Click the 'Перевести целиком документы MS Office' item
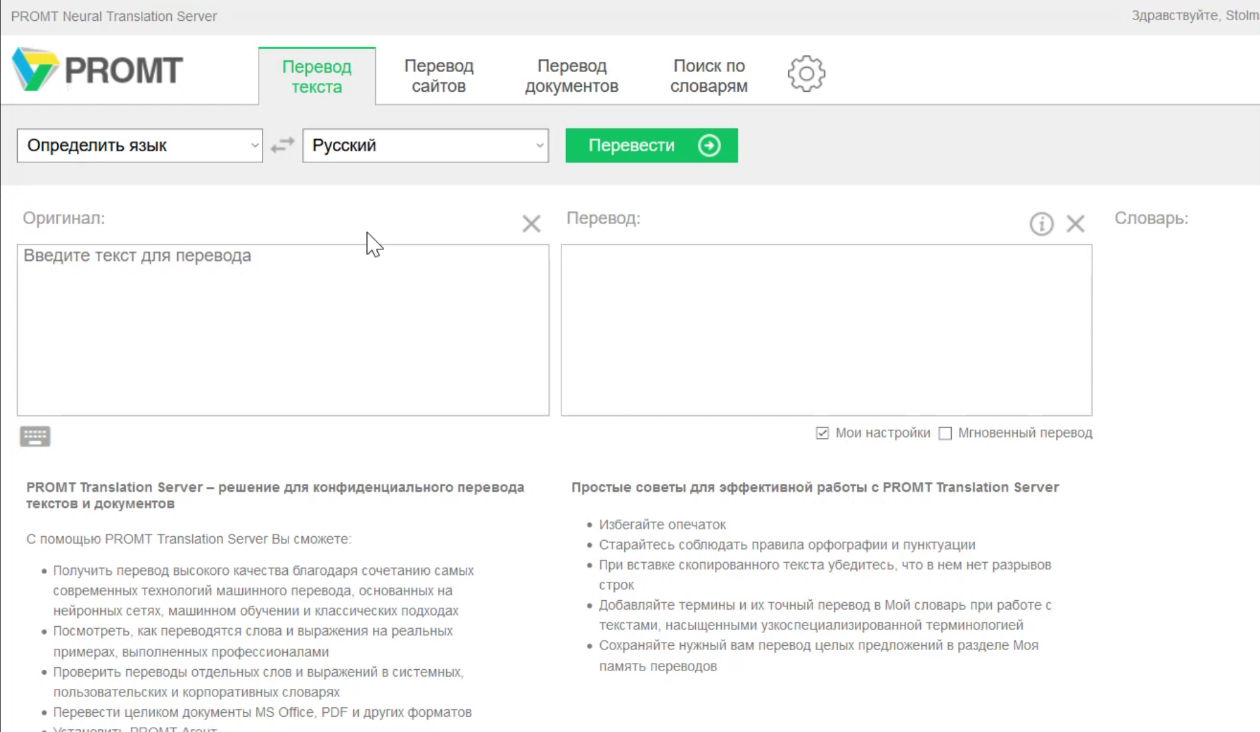1260x732 pixels. (262, 713)
